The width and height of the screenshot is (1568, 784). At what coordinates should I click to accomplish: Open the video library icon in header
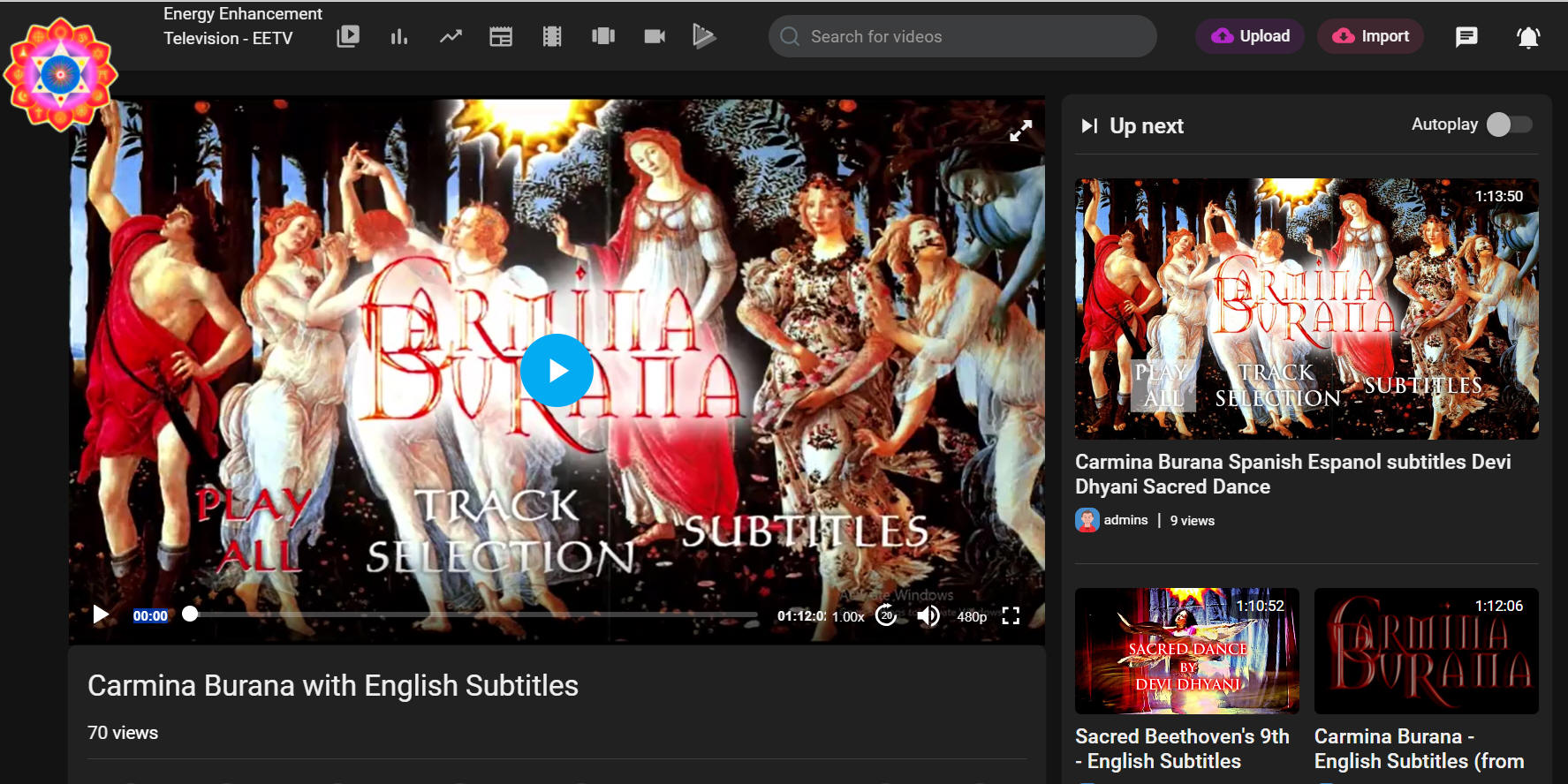348,36
